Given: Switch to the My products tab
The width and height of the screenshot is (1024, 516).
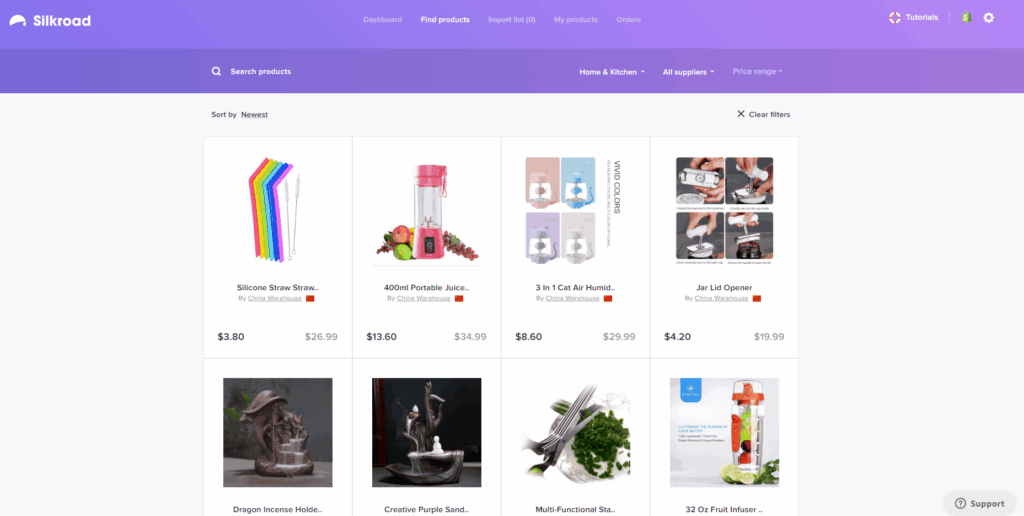Looking at the screenshot, I should 576,20.
